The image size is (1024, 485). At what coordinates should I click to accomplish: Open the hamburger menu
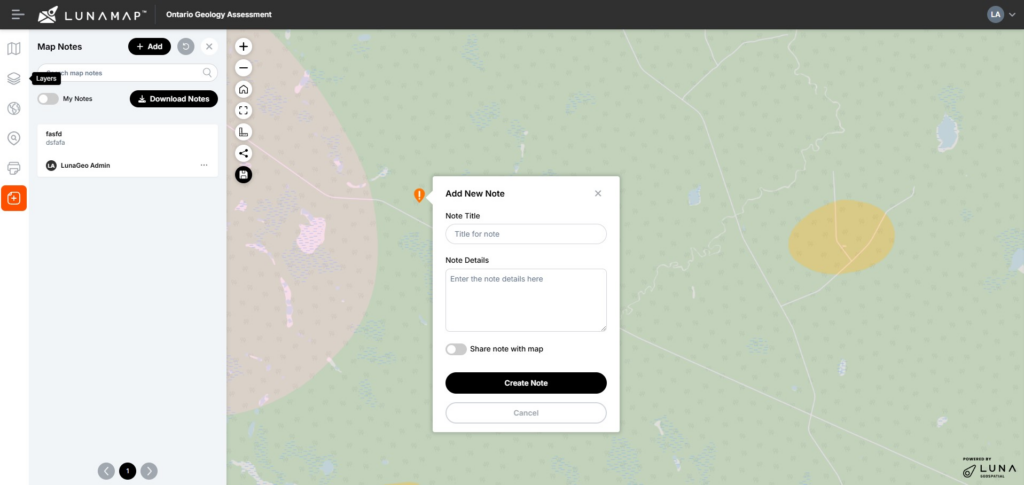pyautogui.click(x=18, y=14)
